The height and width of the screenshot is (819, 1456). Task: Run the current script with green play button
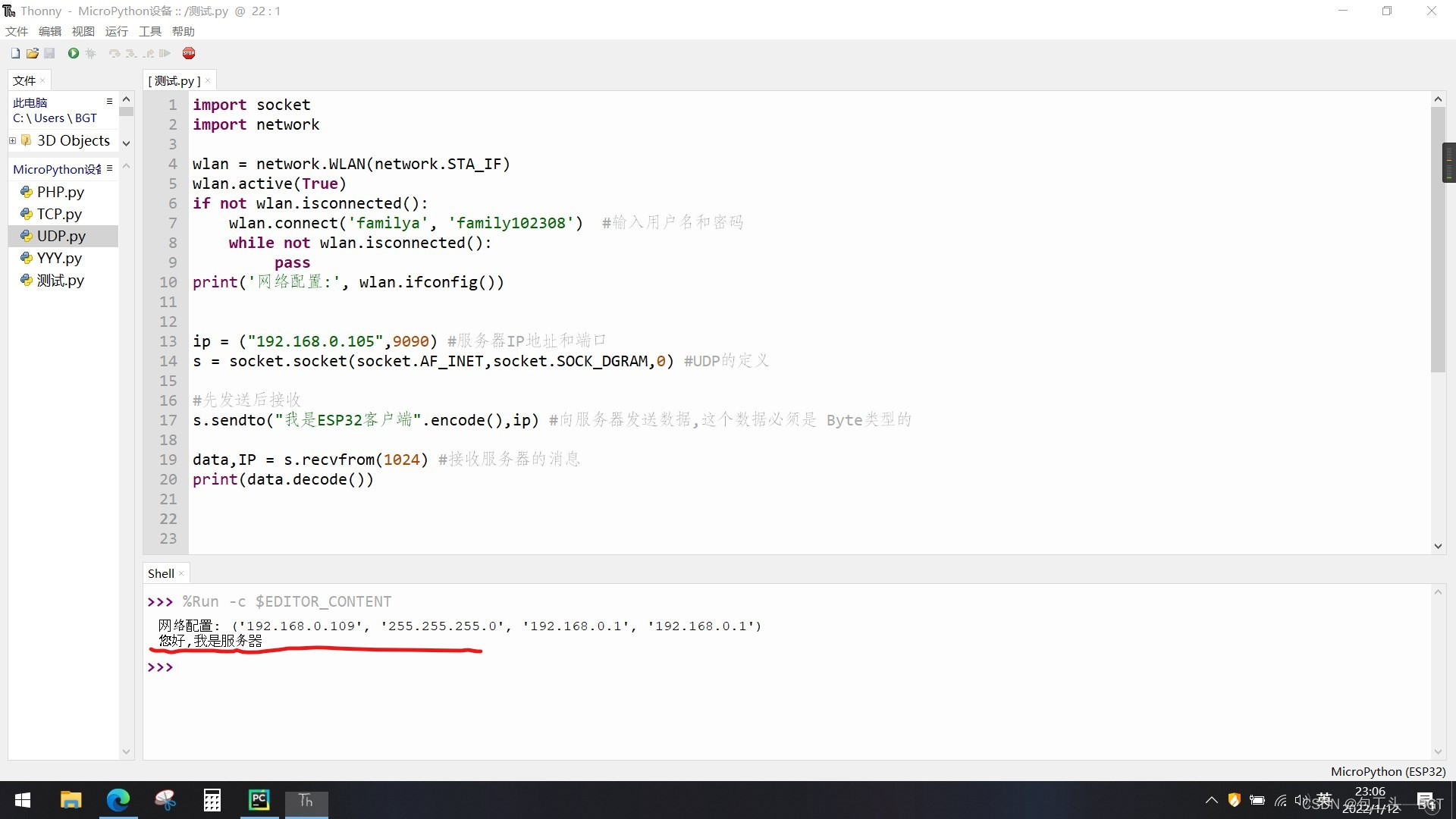pyautogui.click(x=74, y=53)
